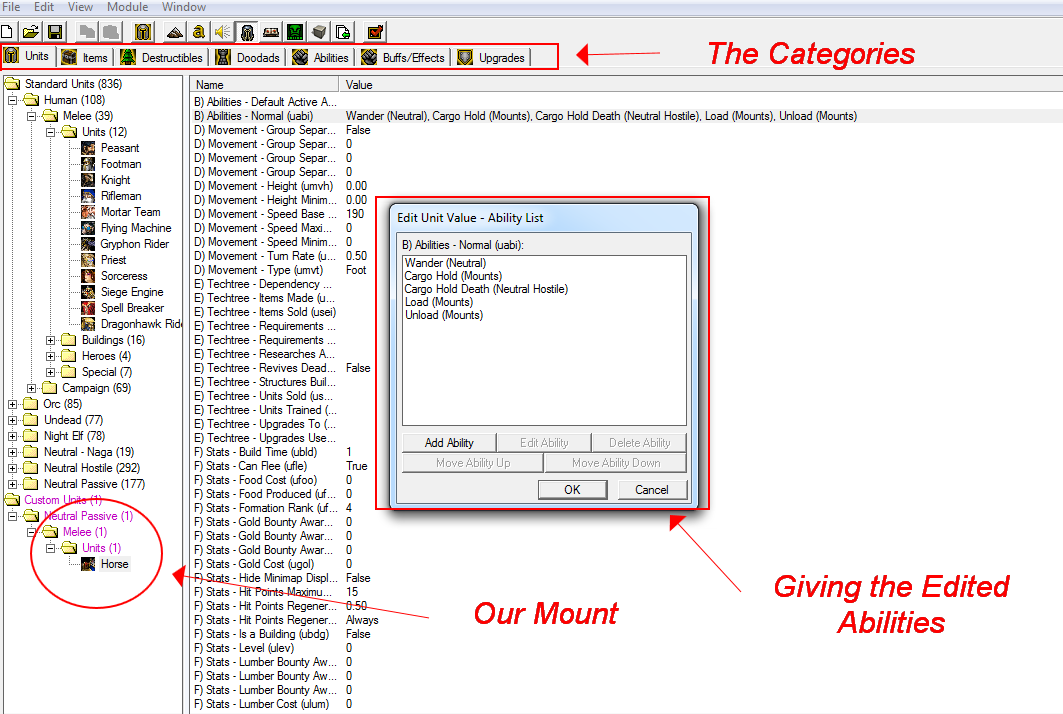1063x714 pixels.
Task: Open the Terrain Editor mountain icon
Action: [175, 32]
